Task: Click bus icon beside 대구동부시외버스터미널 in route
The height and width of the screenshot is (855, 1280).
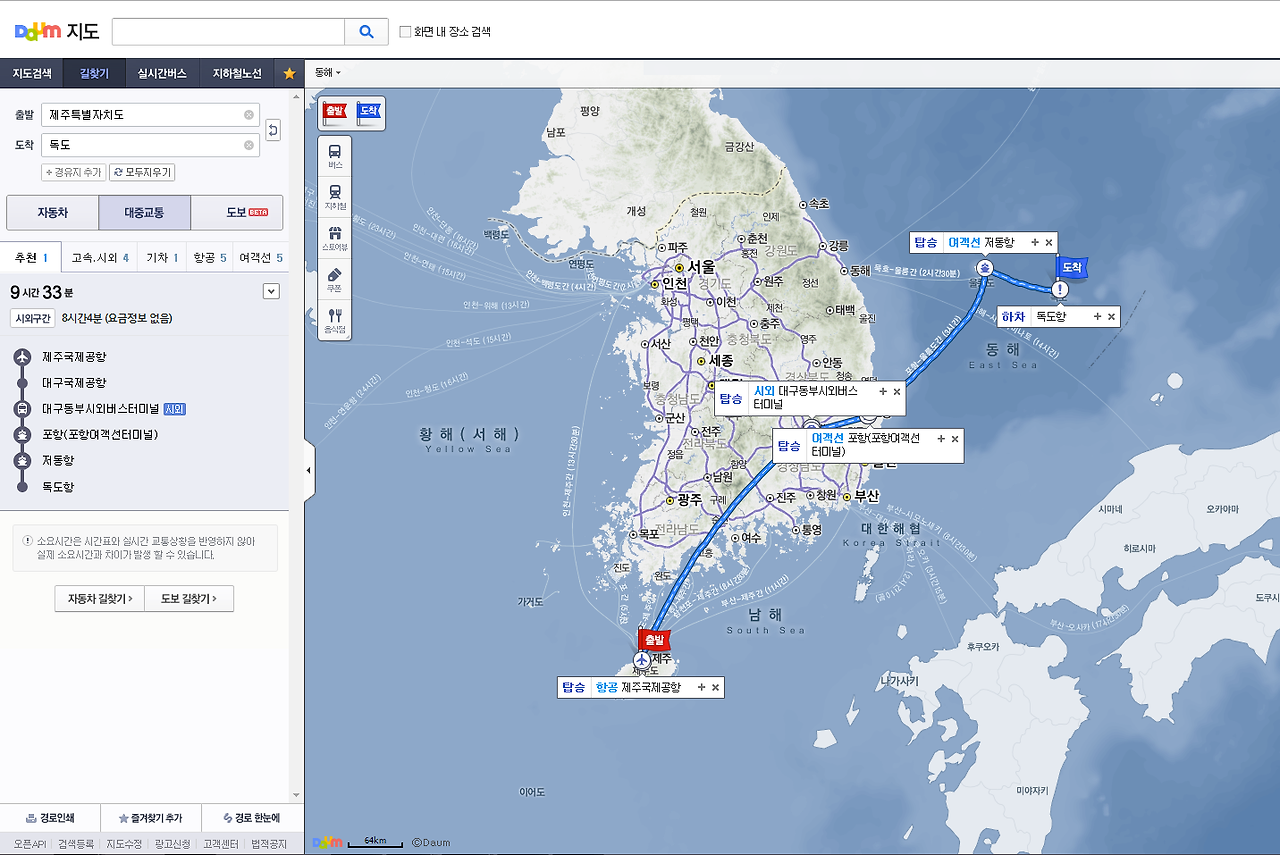Action: (22, 409)
